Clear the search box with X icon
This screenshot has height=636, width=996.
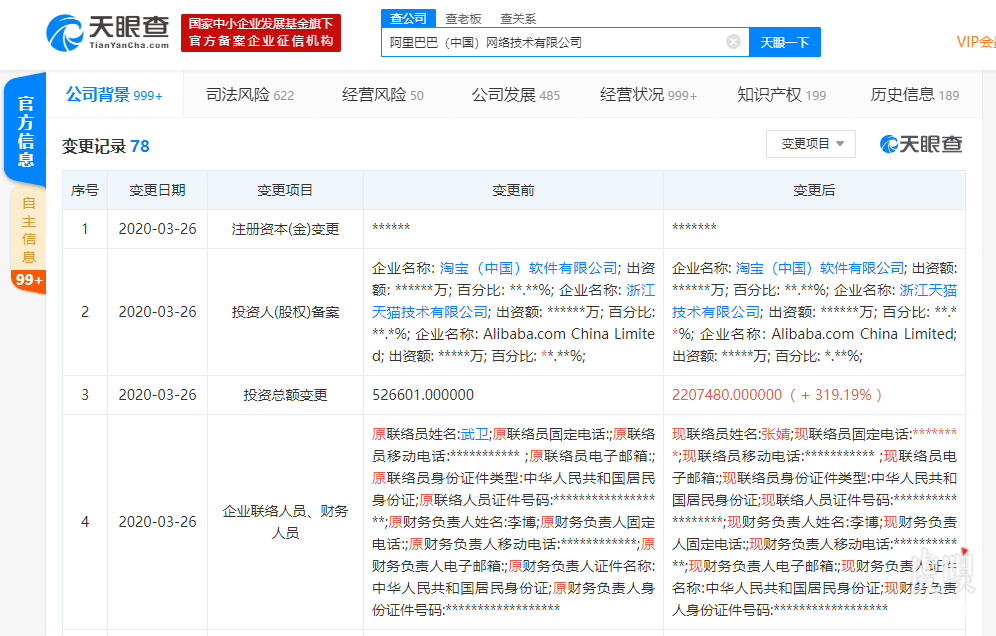pyautogui.click(x=733, y=42)
